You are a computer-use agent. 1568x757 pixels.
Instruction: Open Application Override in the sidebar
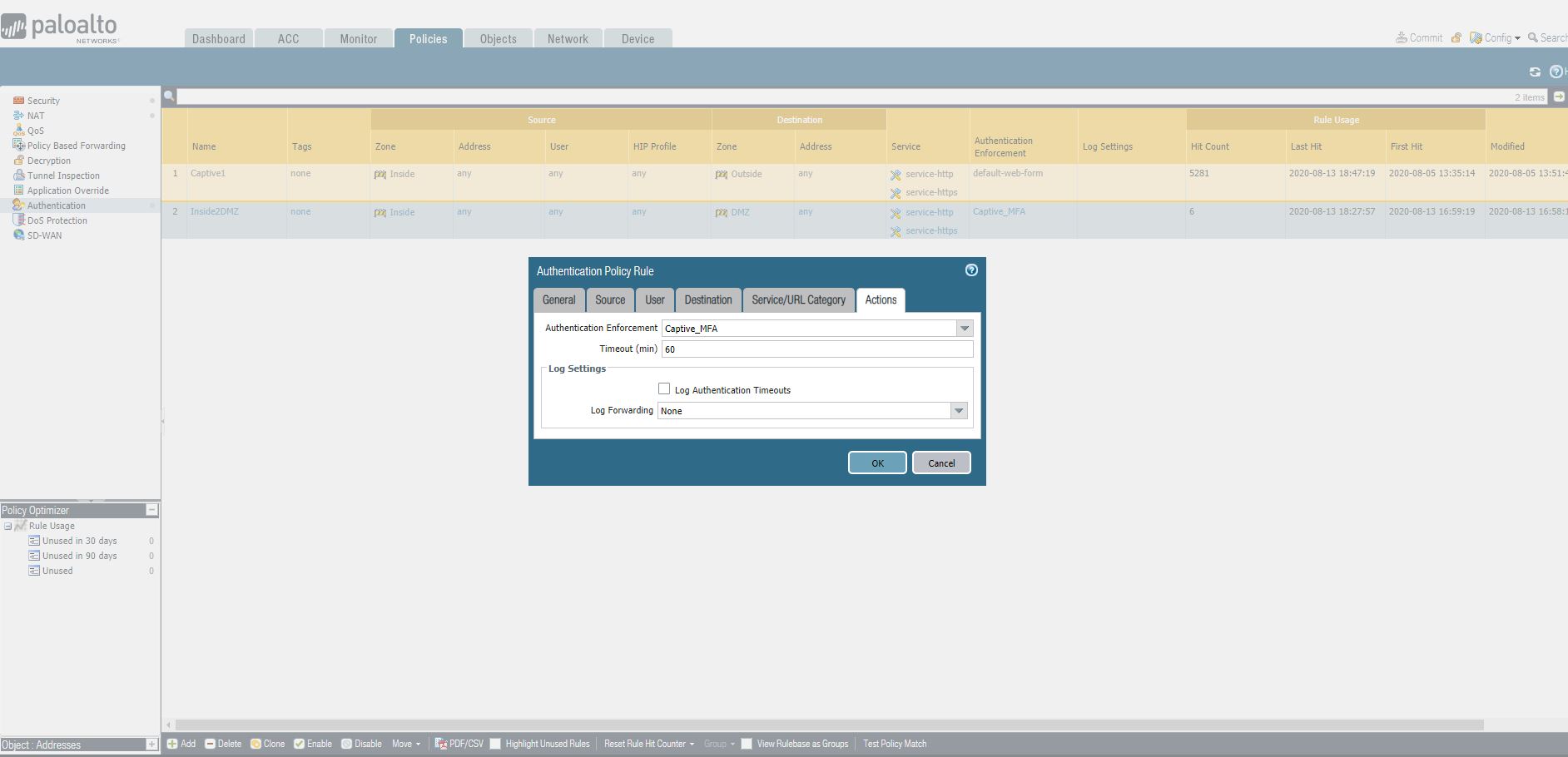click(x=67, y=190)
